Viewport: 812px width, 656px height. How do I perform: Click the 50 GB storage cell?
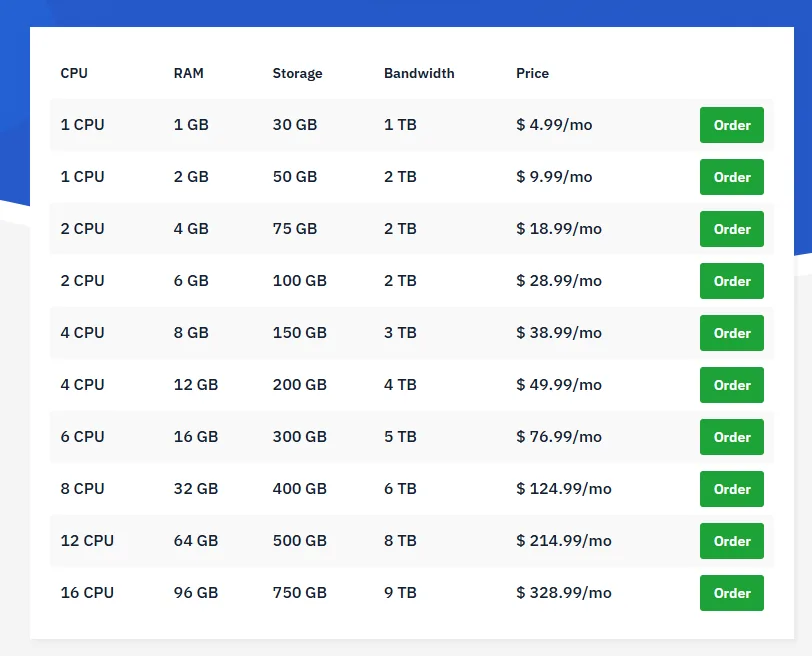(x=295, y=177)
